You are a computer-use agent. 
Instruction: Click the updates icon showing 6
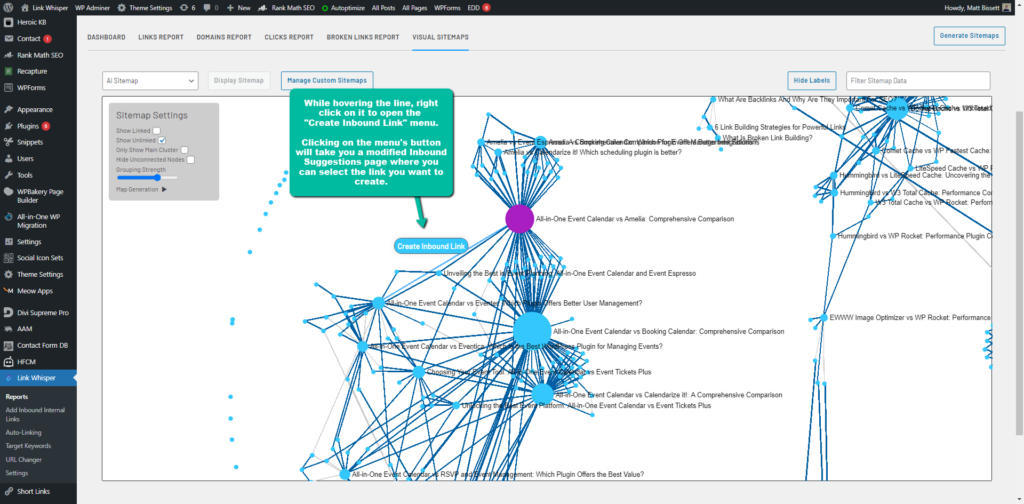point(187,7)
